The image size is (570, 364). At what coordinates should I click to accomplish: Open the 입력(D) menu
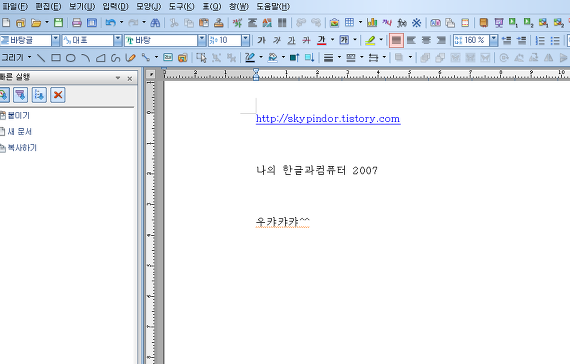[115, 6]
